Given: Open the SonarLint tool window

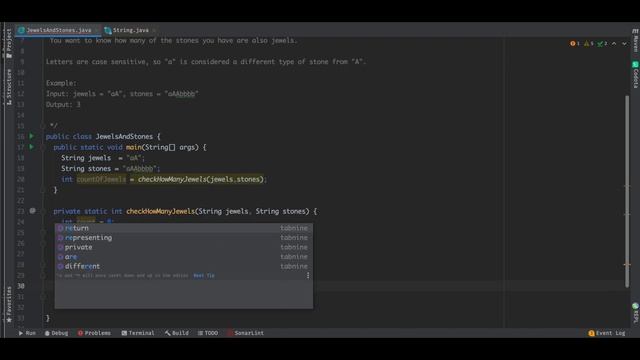Looking at the screenshot, I should point(245,333).
